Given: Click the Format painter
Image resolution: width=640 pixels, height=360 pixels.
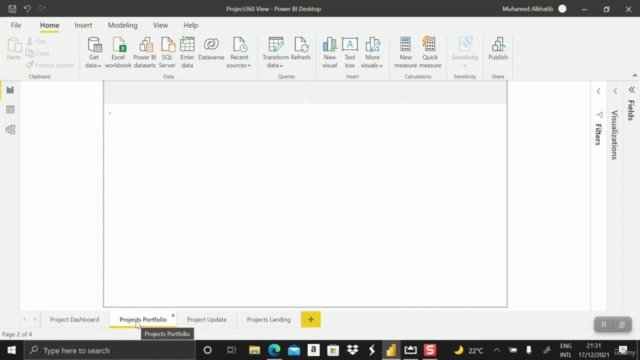Looking at the screenshot, I should [x=50, y=65].
